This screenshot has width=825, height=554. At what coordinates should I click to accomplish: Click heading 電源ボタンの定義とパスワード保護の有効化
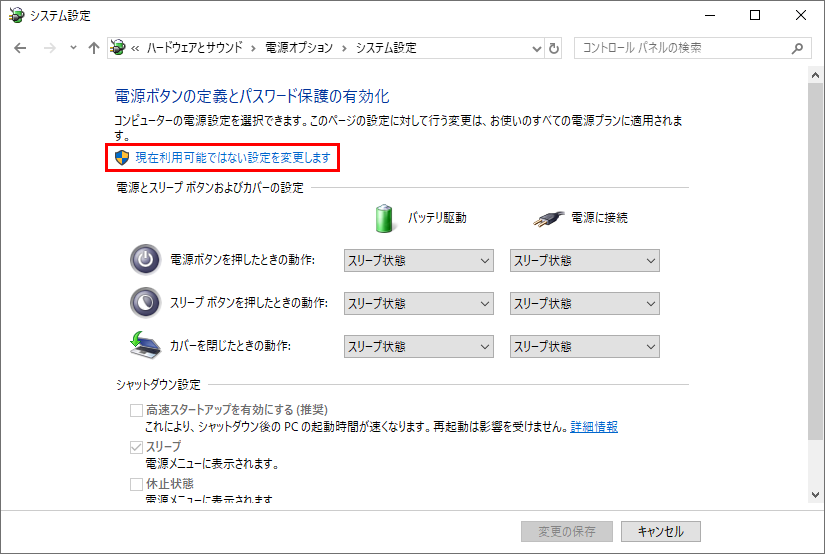click(x=252, y=96)
